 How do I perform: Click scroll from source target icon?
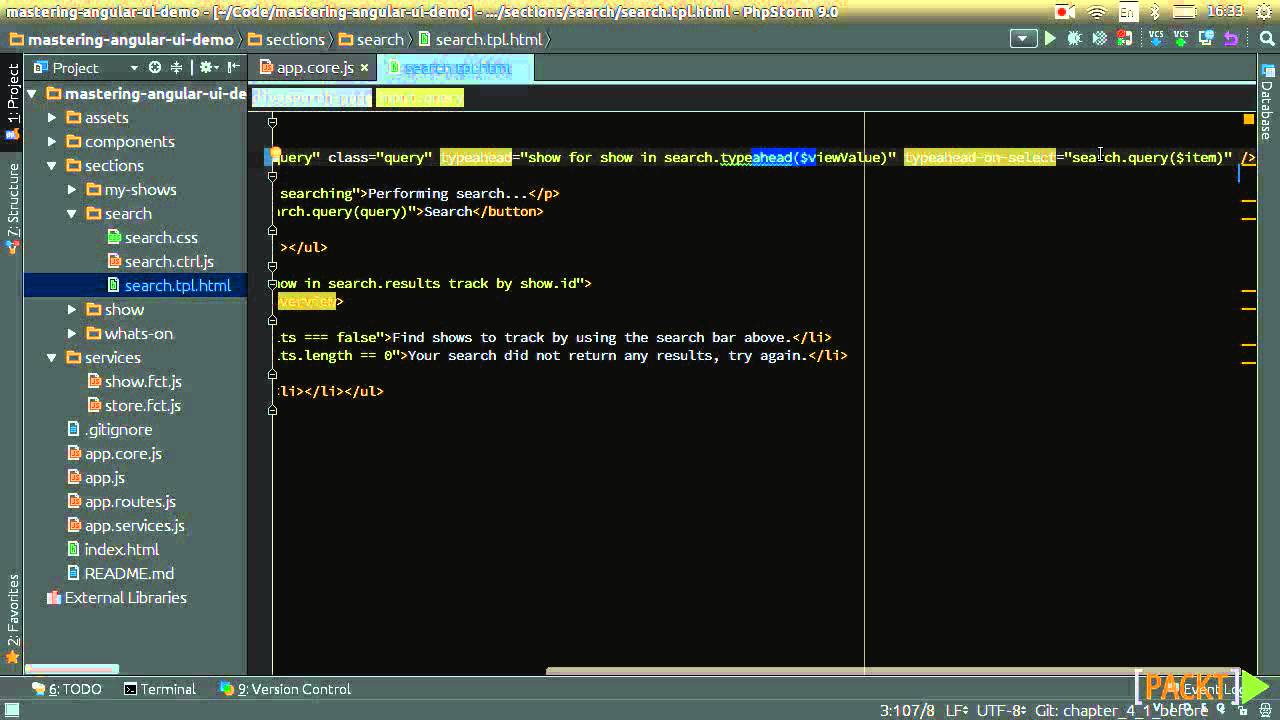[x=155, y=67]
